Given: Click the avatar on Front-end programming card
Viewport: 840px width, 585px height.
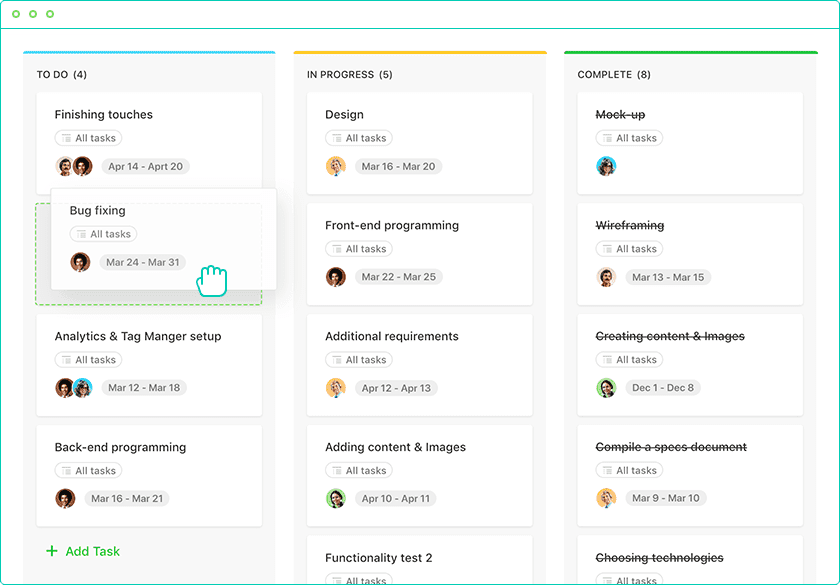Looking at the screenshot, I should (x=336, y=277).
